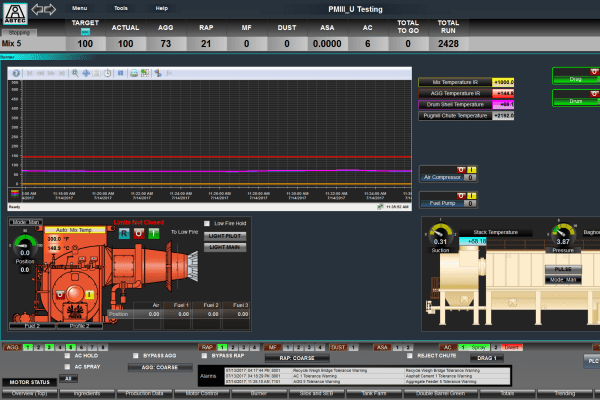Switch to Production Data tab
600x400 pixels.
144,393
